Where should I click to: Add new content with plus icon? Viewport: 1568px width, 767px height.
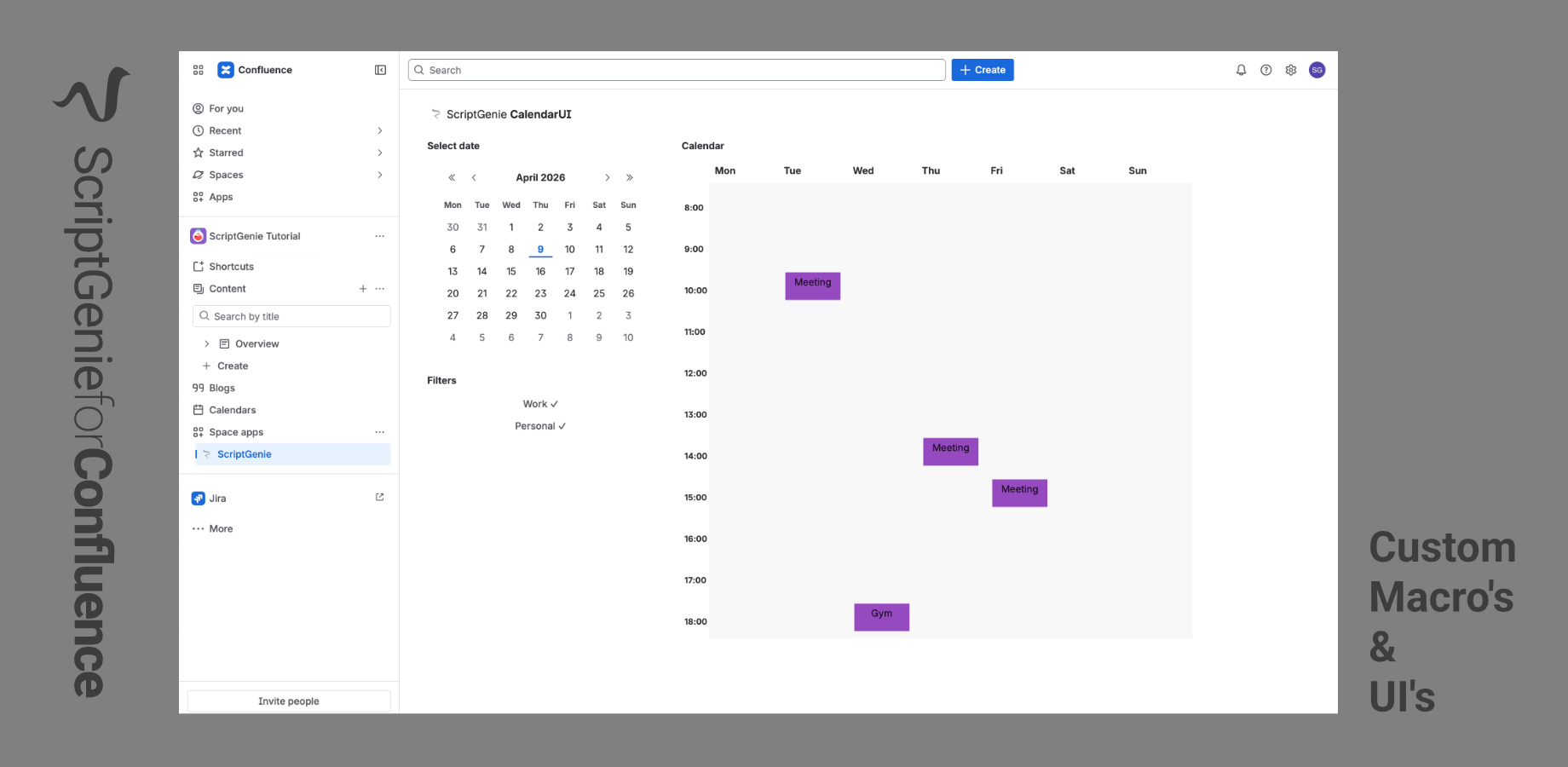(363, 289)
